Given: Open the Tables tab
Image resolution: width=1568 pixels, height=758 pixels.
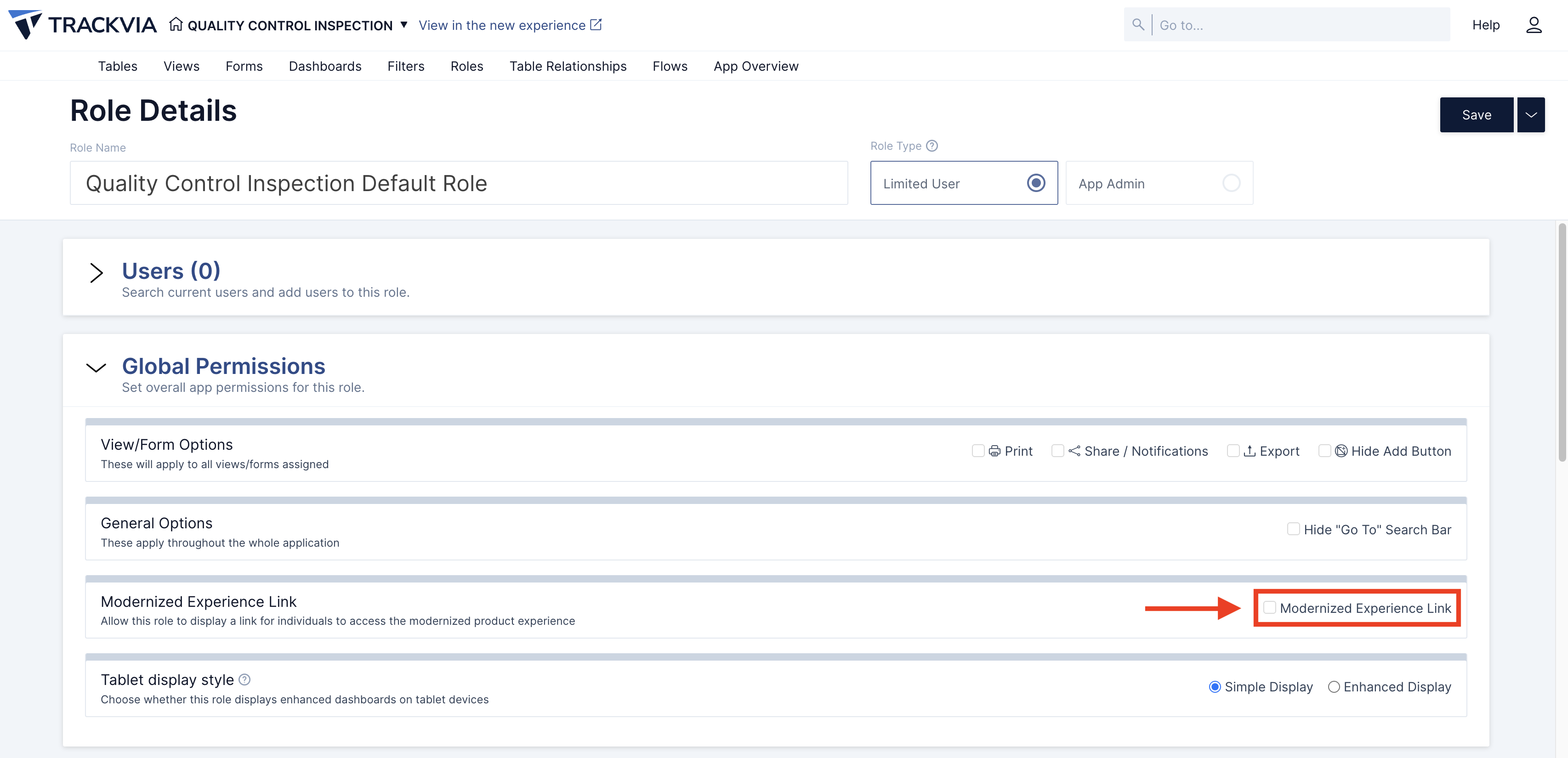Looking at the screenshot, I should (x=118, y=66).
